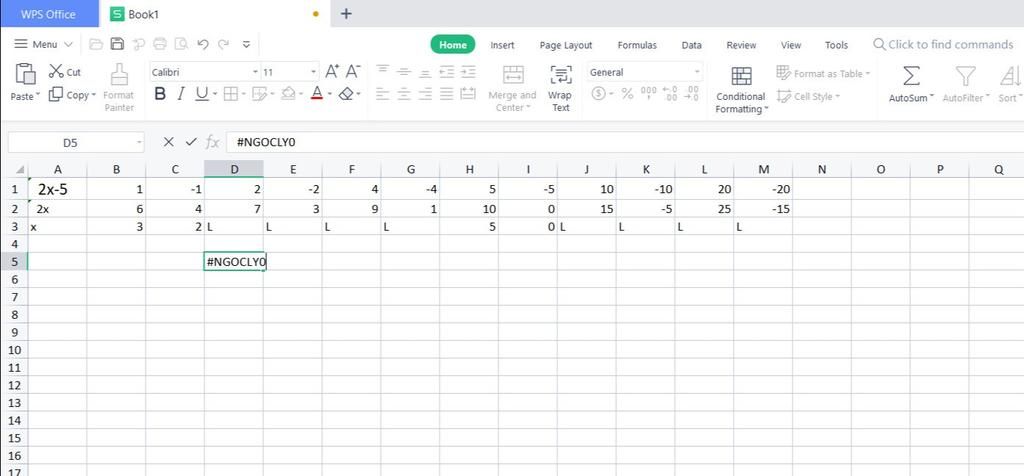Undo the last action
The width and height of the screenshot is (1024, 476).
tap(202, 44)
